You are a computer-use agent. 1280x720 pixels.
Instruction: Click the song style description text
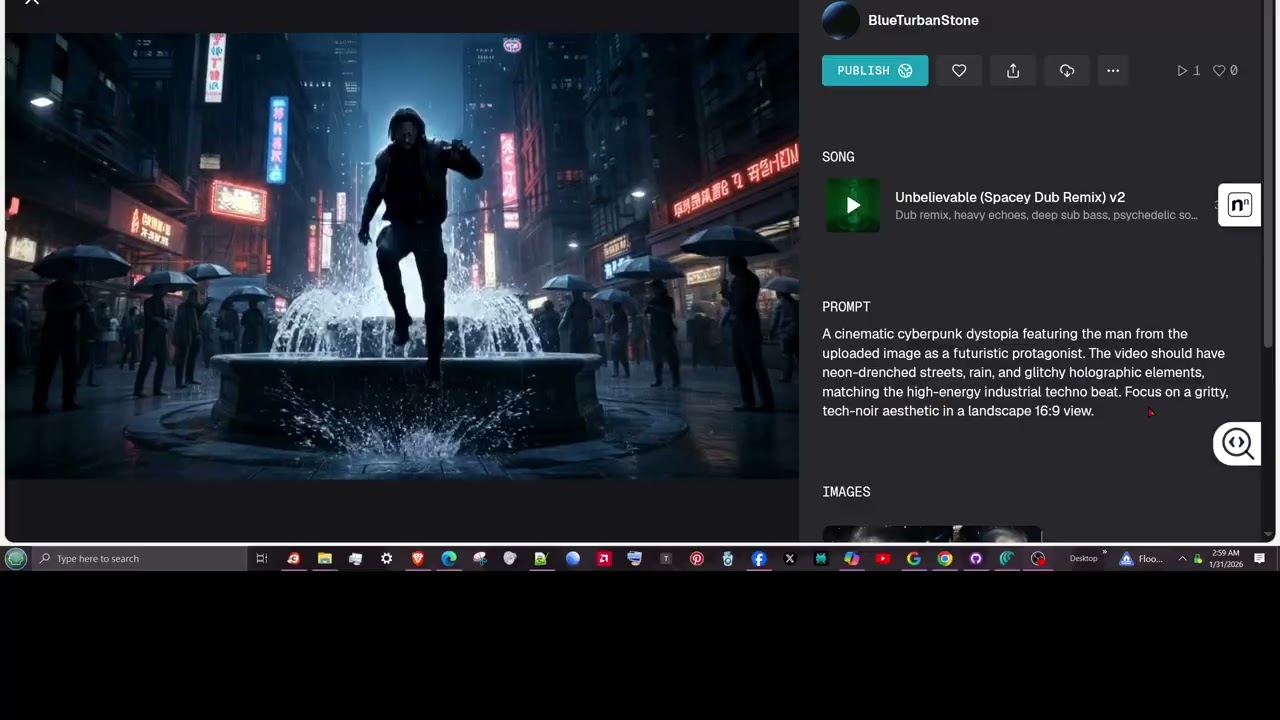1046,215
